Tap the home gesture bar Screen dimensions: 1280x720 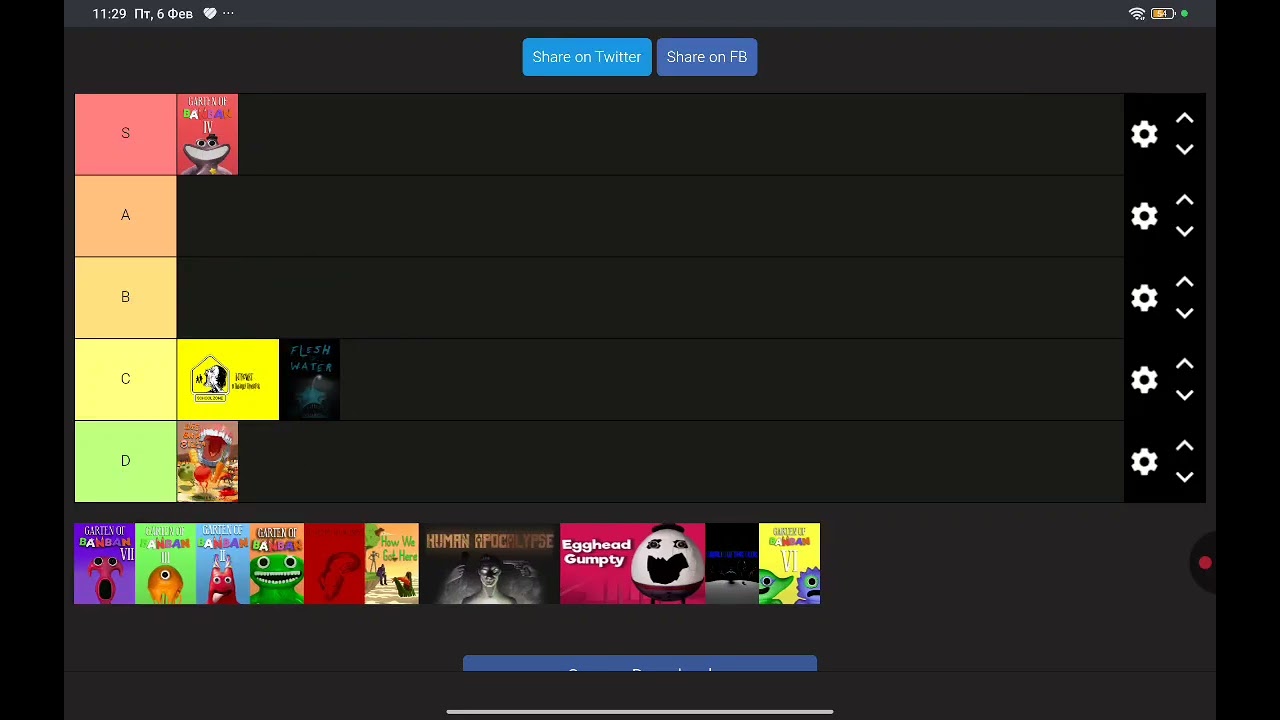640,712
